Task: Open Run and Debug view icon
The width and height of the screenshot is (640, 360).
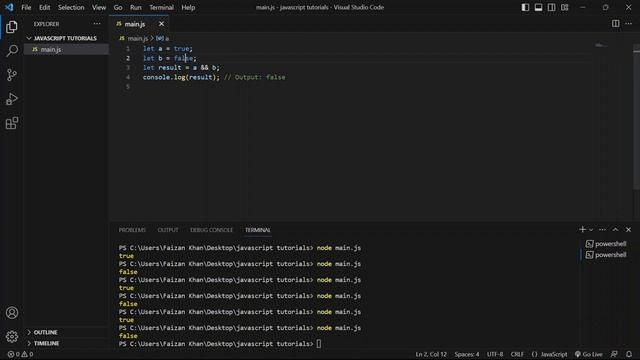Action: click(x=12, y=99)
